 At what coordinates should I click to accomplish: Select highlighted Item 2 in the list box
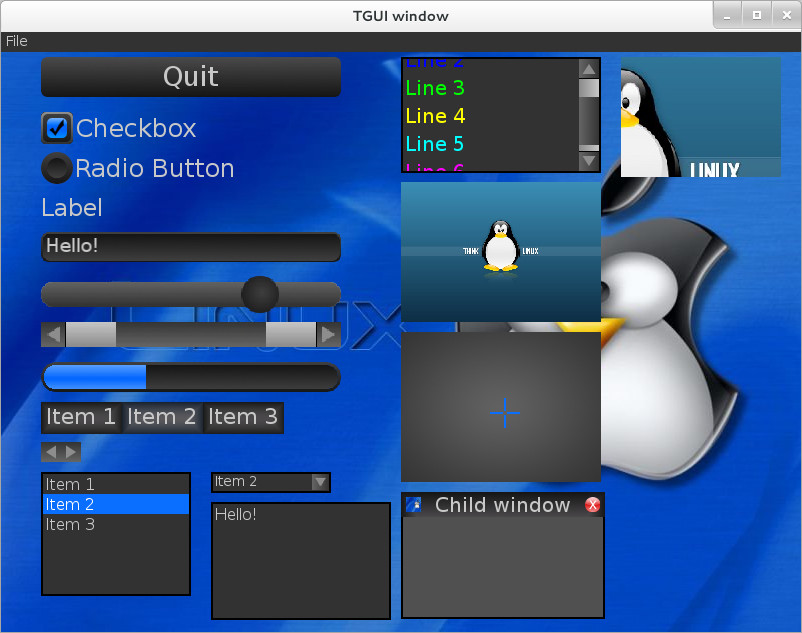pyautogui.click(x=116, y=504)
